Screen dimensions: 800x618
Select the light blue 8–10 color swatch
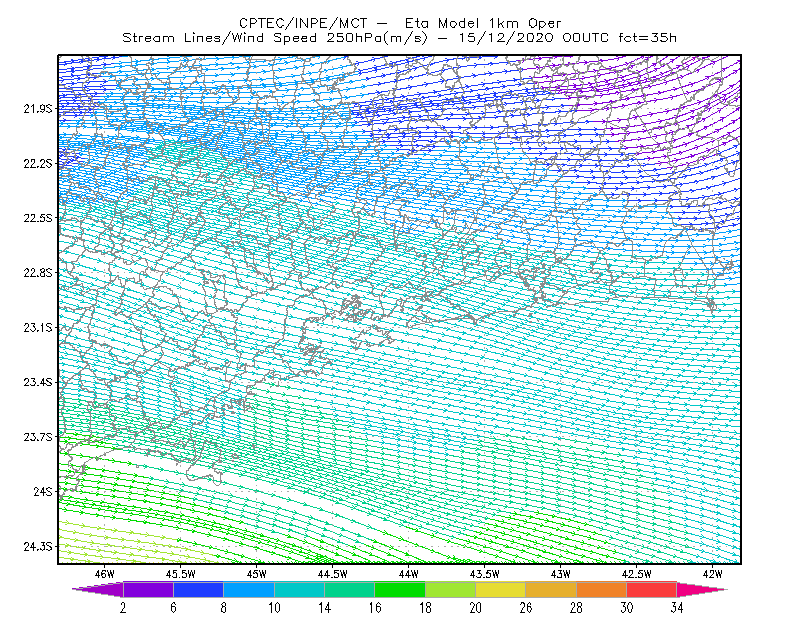point(249,589)
